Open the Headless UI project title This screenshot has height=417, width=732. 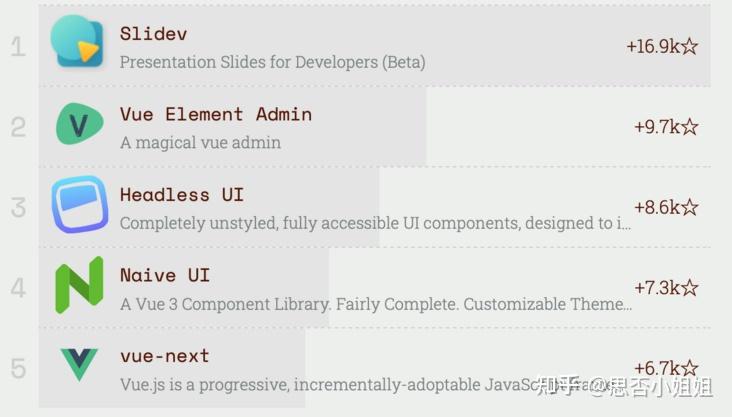tap(182, 195)
